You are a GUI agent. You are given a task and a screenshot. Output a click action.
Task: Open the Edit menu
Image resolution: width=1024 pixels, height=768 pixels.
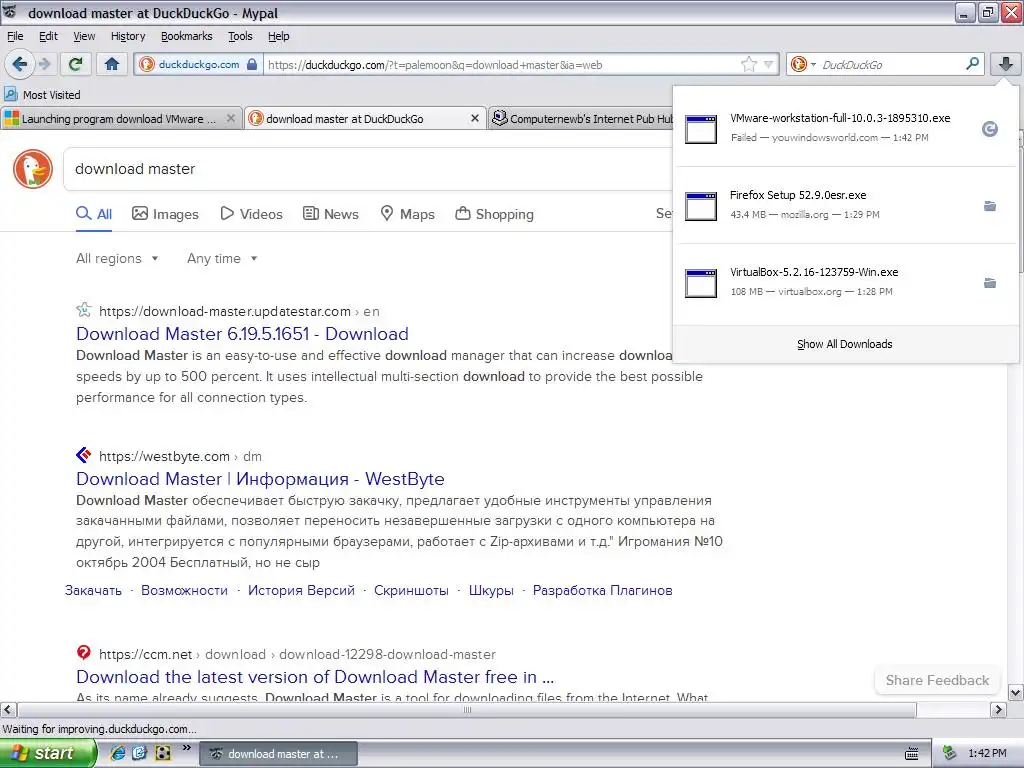pyautogui.click(x=48, y=36)
